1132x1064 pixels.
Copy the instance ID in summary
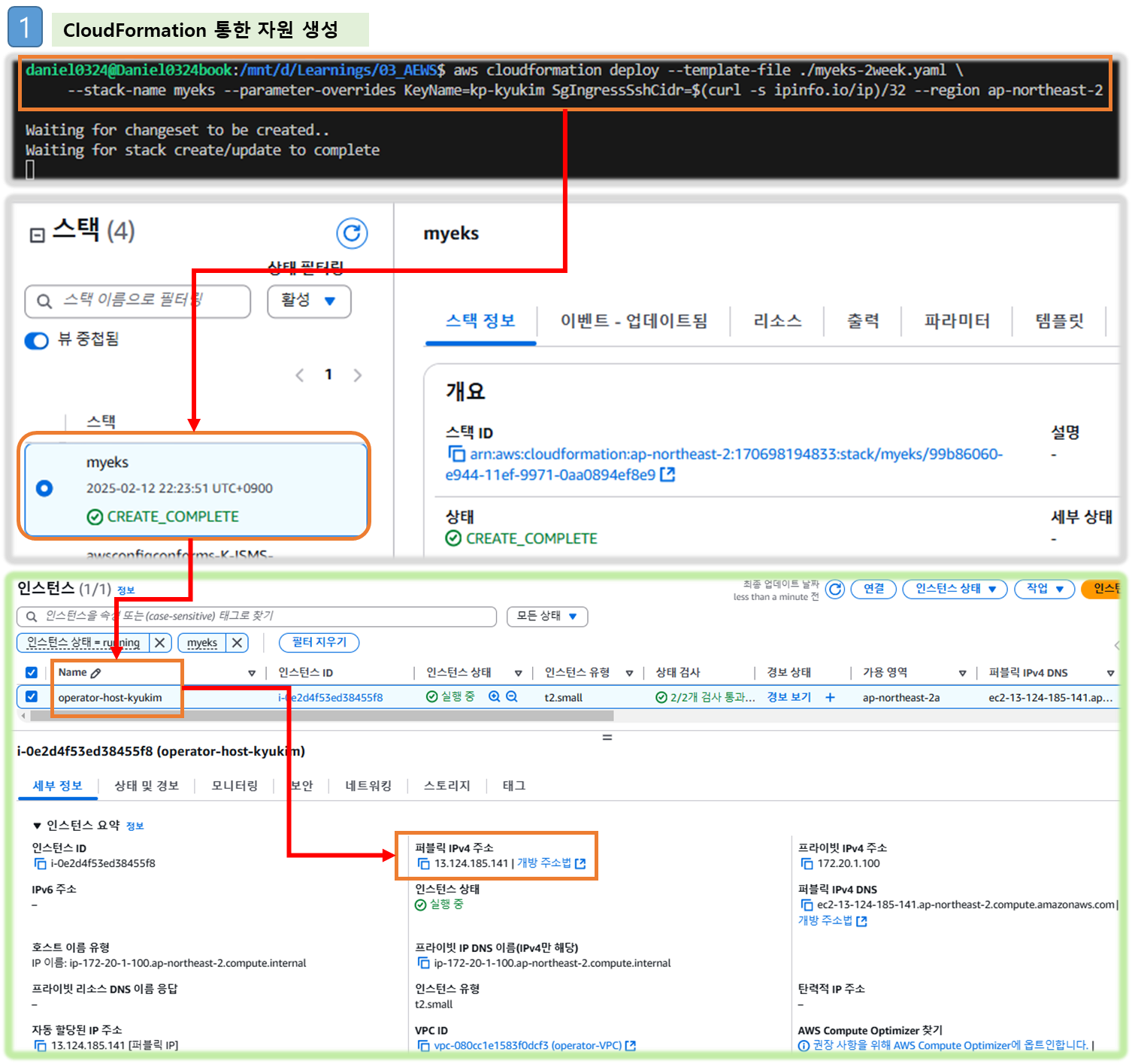point(40,864)
